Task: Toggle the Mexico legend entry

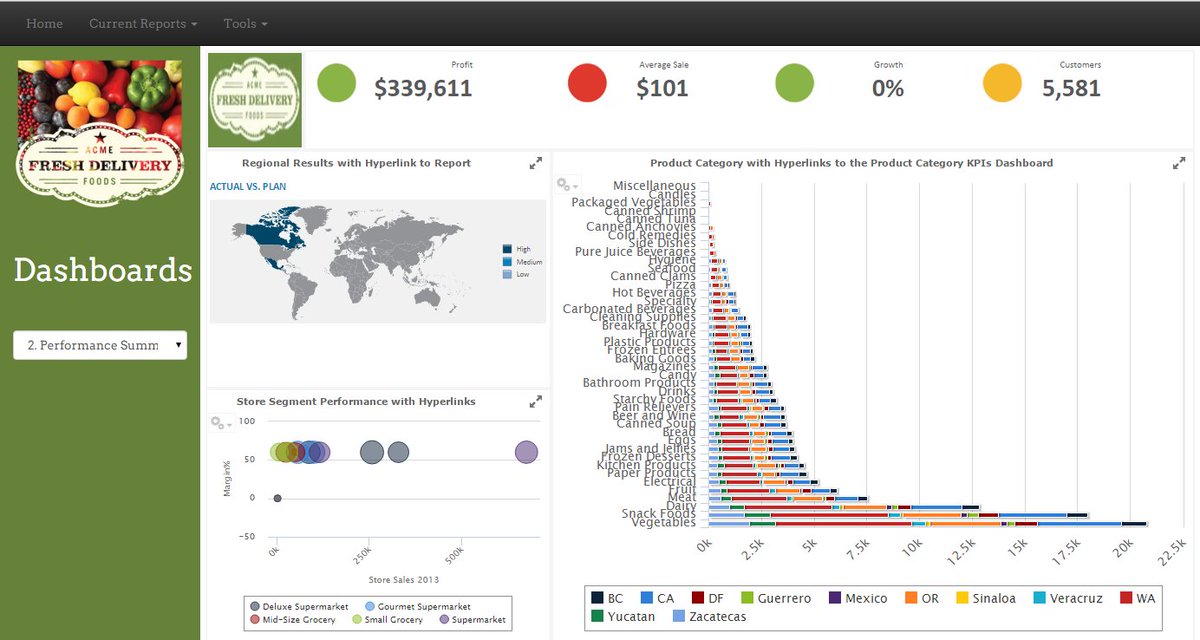Action: pos(857,598)
